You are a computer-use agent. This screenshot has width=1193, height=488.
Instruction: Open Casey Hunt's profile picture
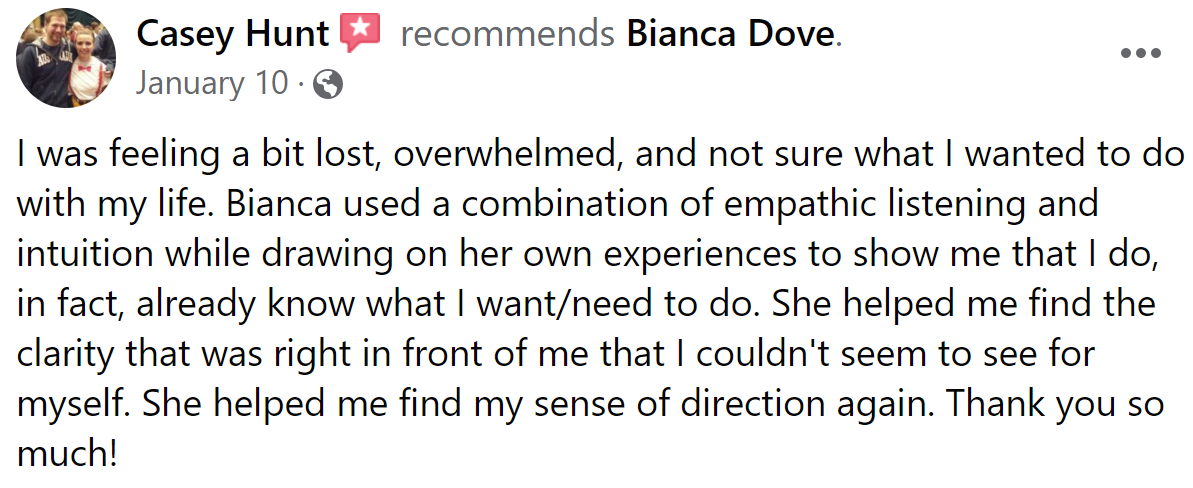(x=67, y=58)
